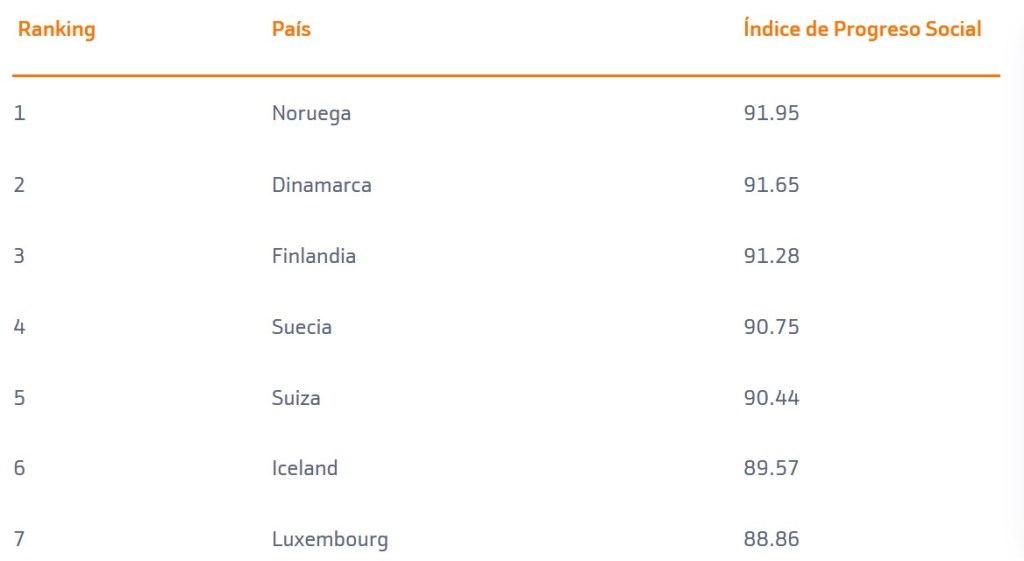Select the Luxembourg country cell
The image size is (1024, 561).
(x=329, y=540)
